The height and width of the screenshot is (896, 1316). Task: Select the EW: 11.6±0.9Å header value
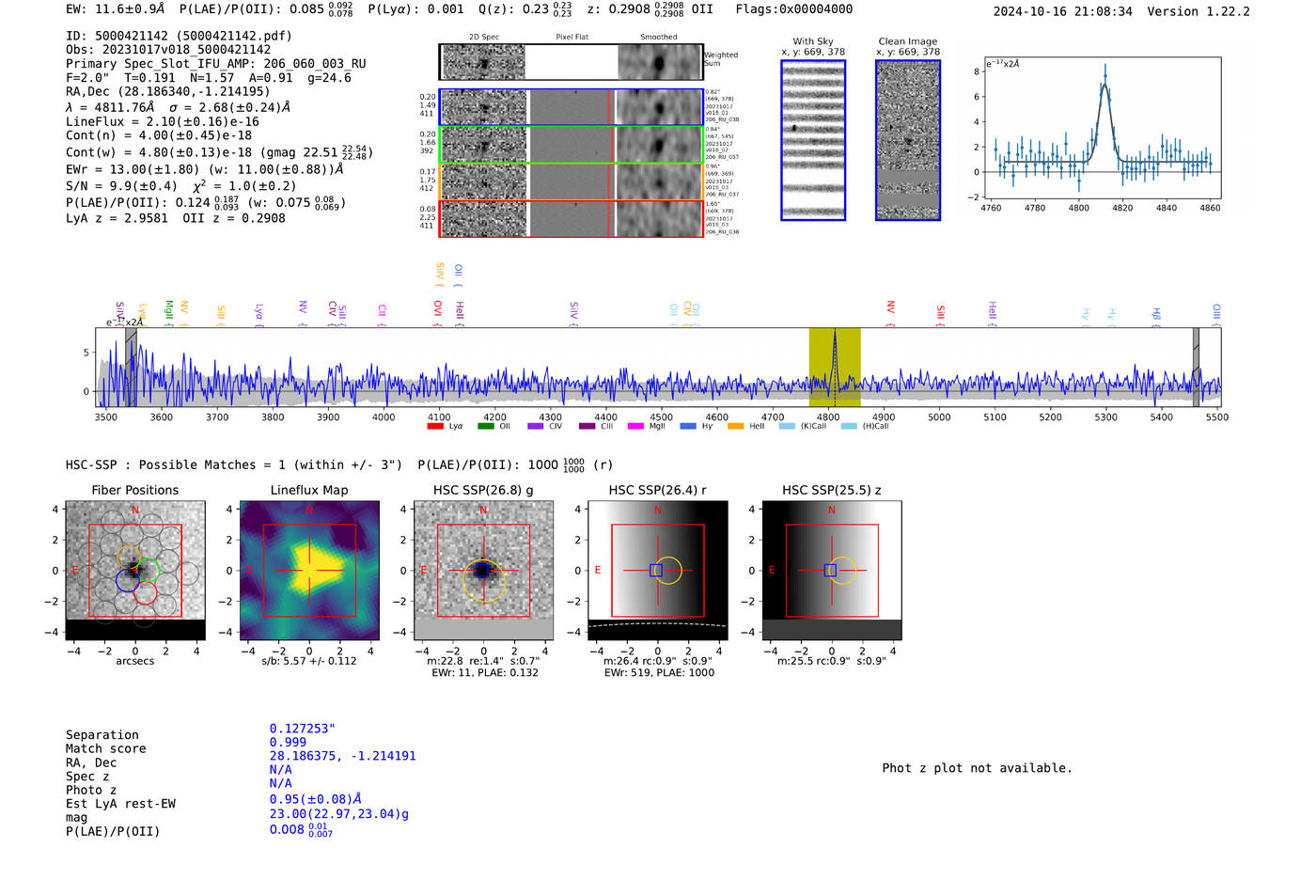coord(116,8)
